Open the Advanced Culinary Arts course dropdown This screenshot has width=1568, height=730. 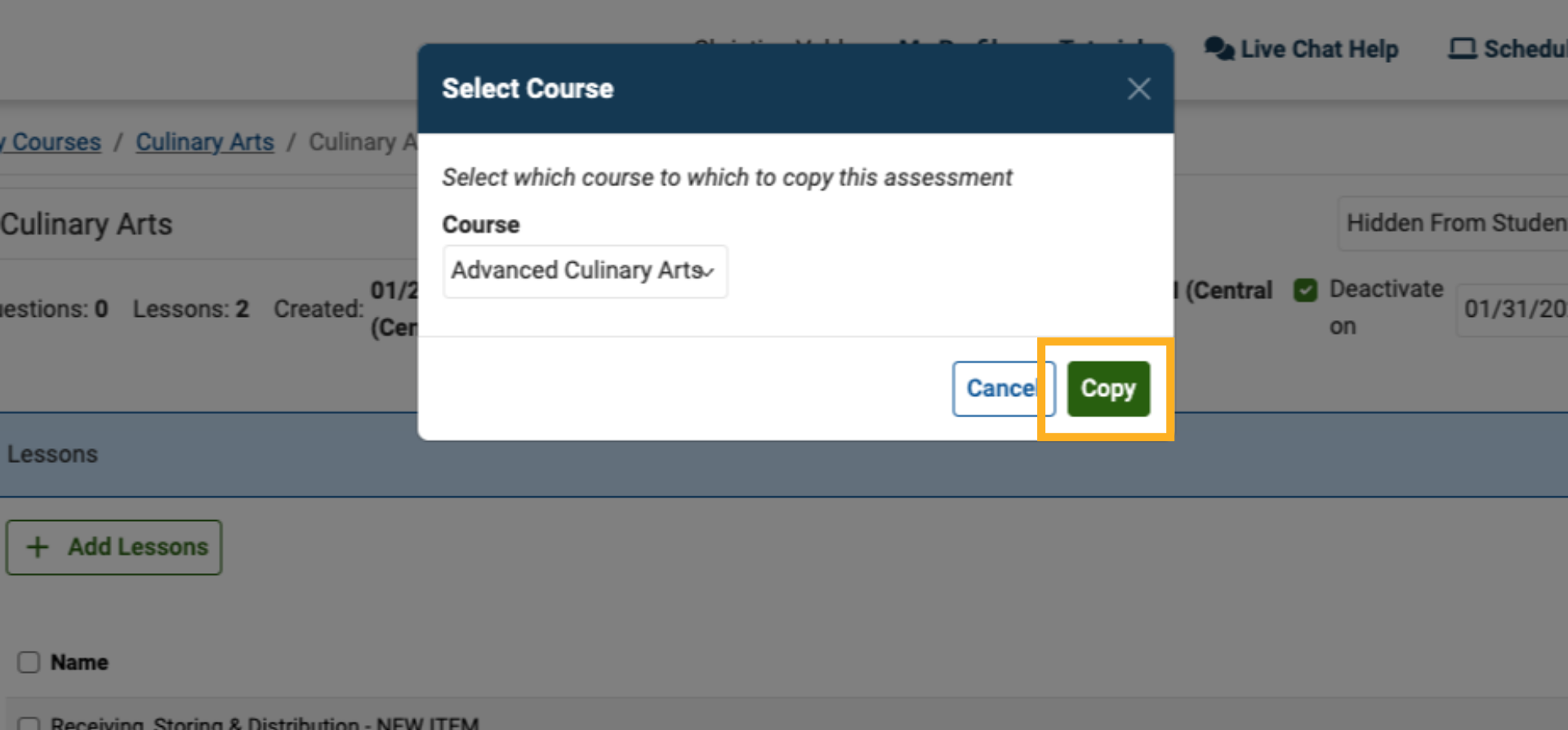[x=585, y=271]
